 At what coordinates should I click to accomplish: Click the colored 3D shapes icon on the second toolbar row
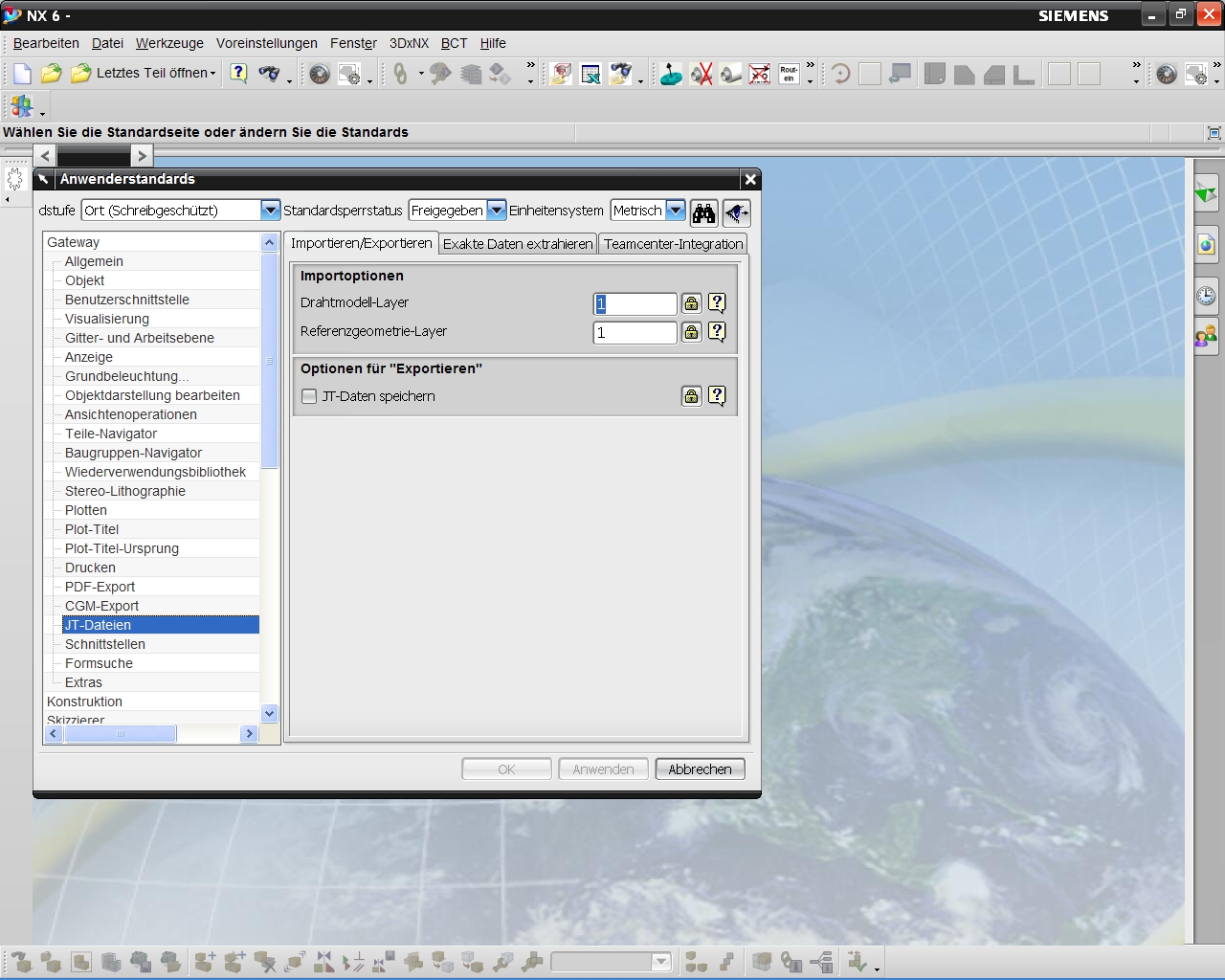point(21,105)
